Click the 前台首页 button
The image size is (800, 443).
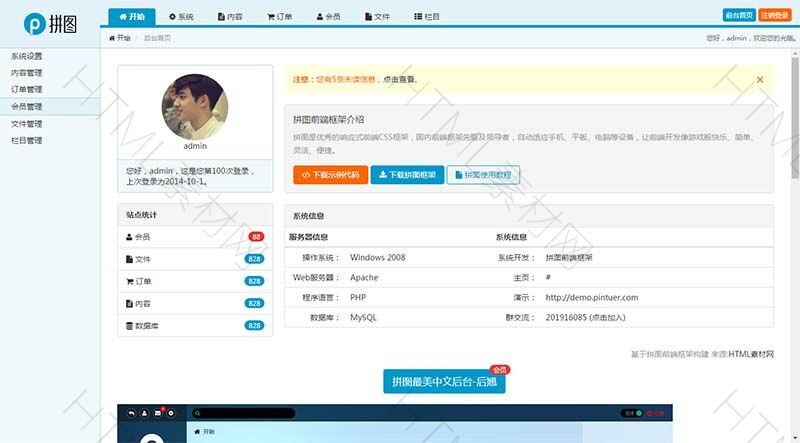tap(738, 15)
